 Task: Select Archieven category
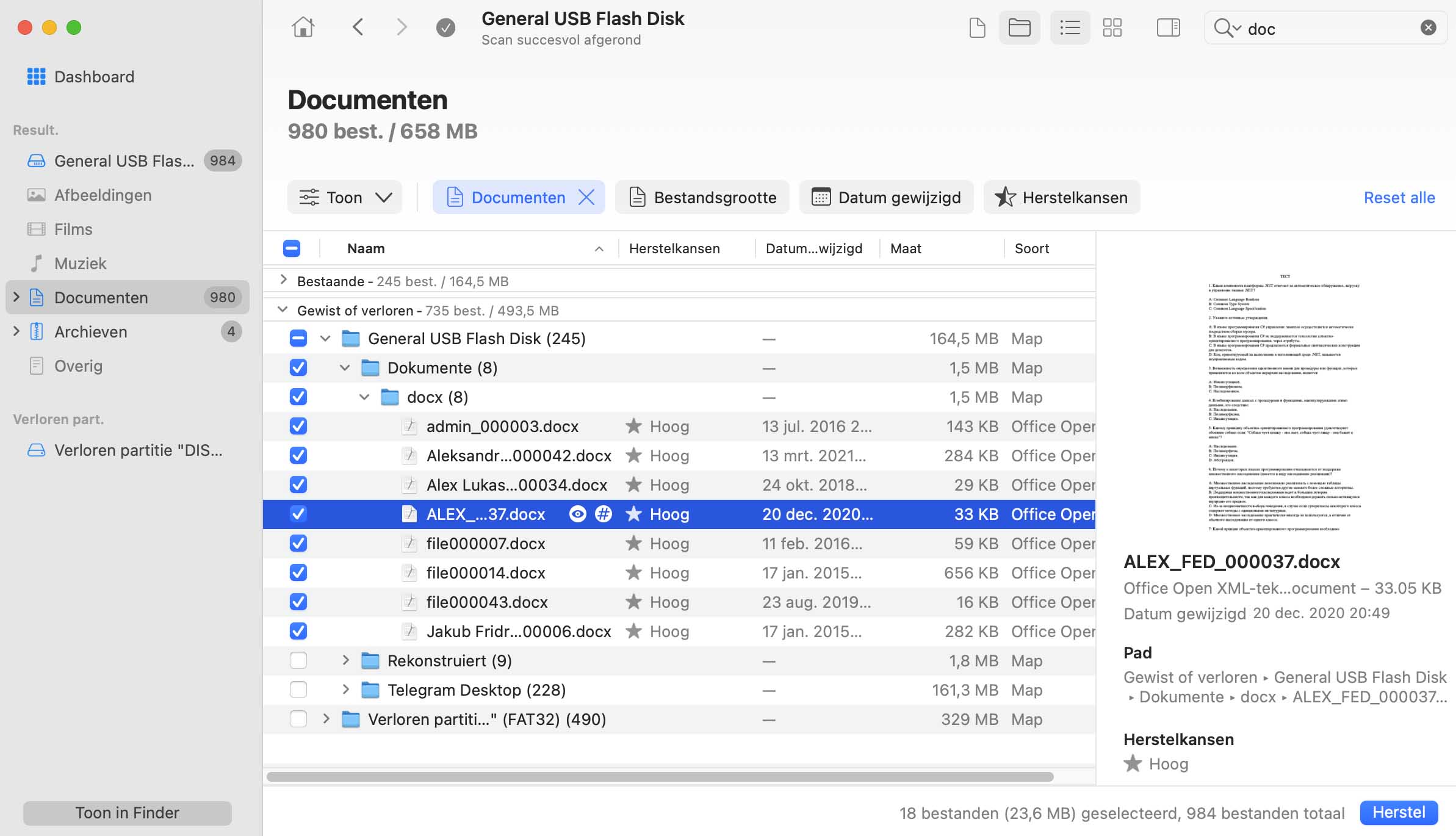click(128, 332)
